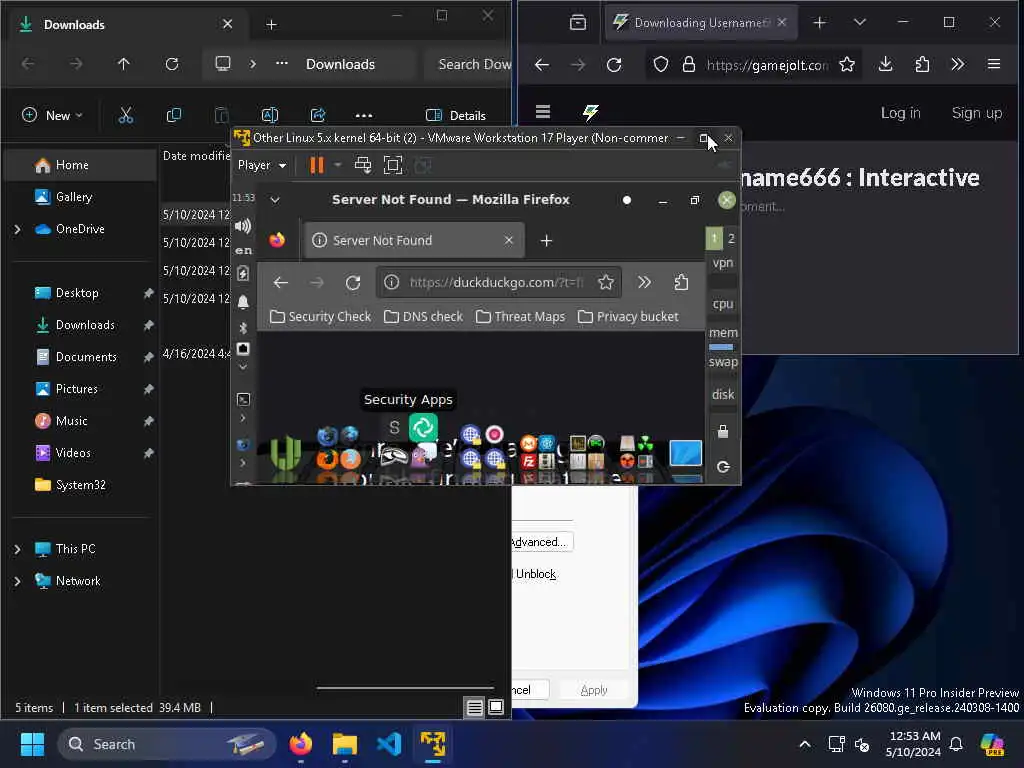Expand the Network tree node
Viewport: 1024px width, 768px height.
(x=18, y=581)
